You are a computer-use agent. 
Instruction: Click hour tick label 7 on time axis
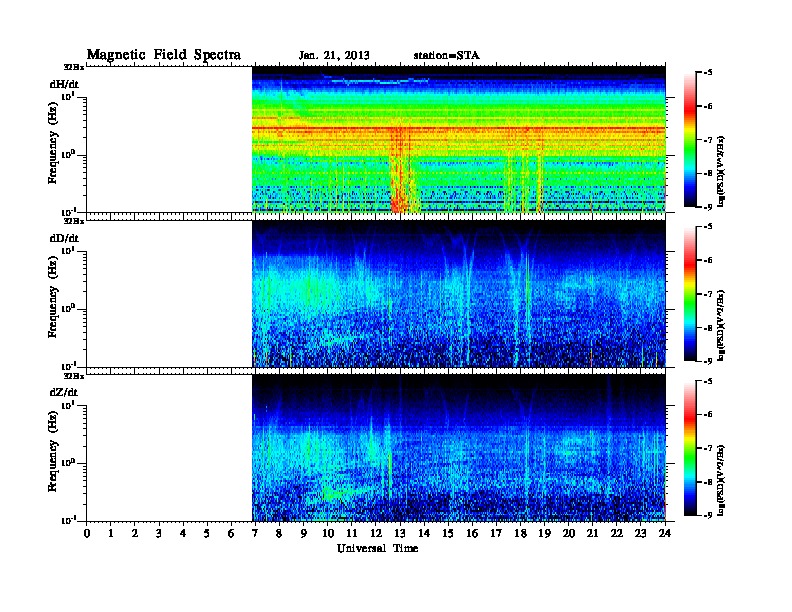coord(256,533)
